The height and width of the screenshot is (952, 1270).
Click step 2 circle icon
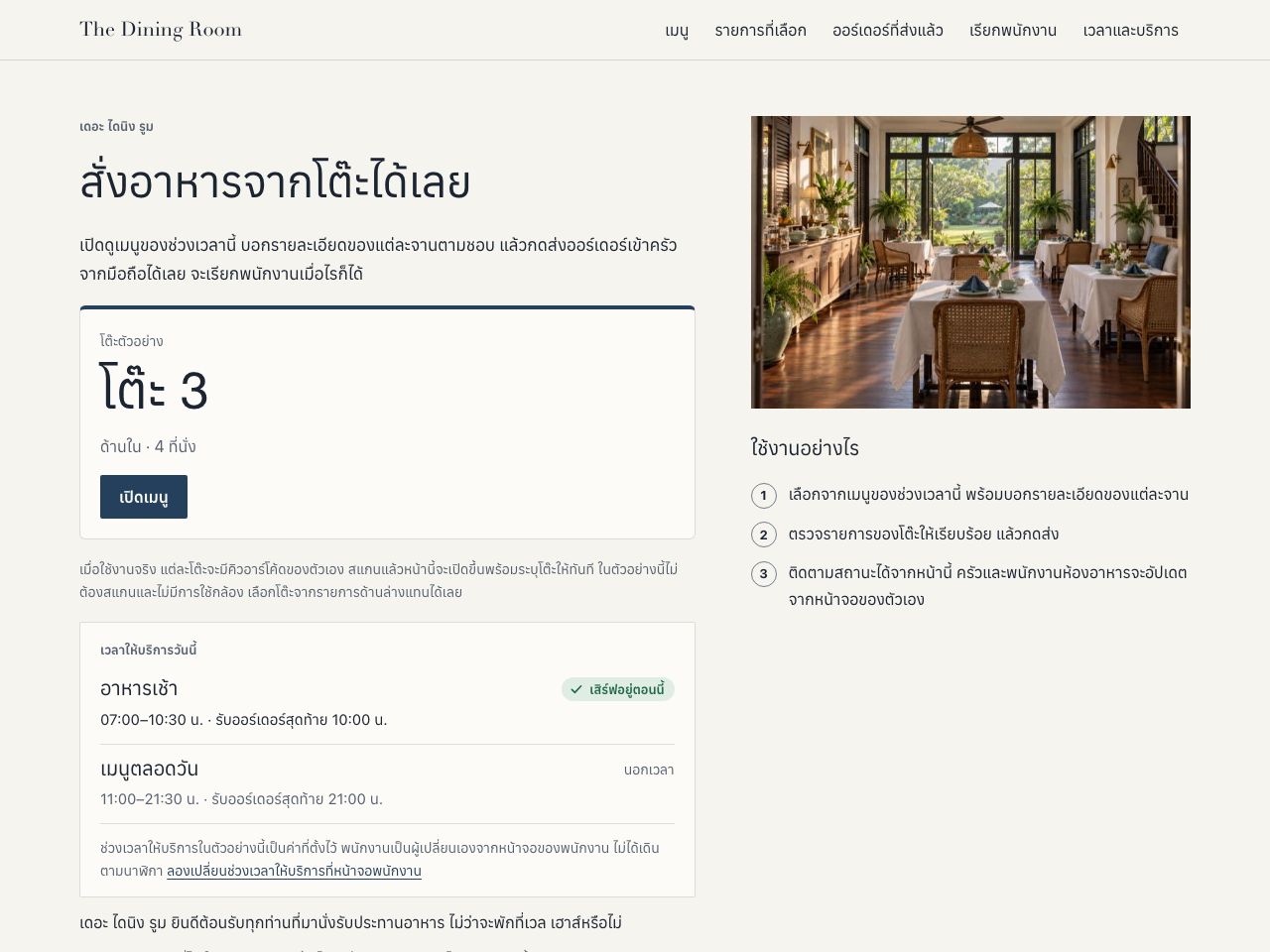[x=763, y=535]
